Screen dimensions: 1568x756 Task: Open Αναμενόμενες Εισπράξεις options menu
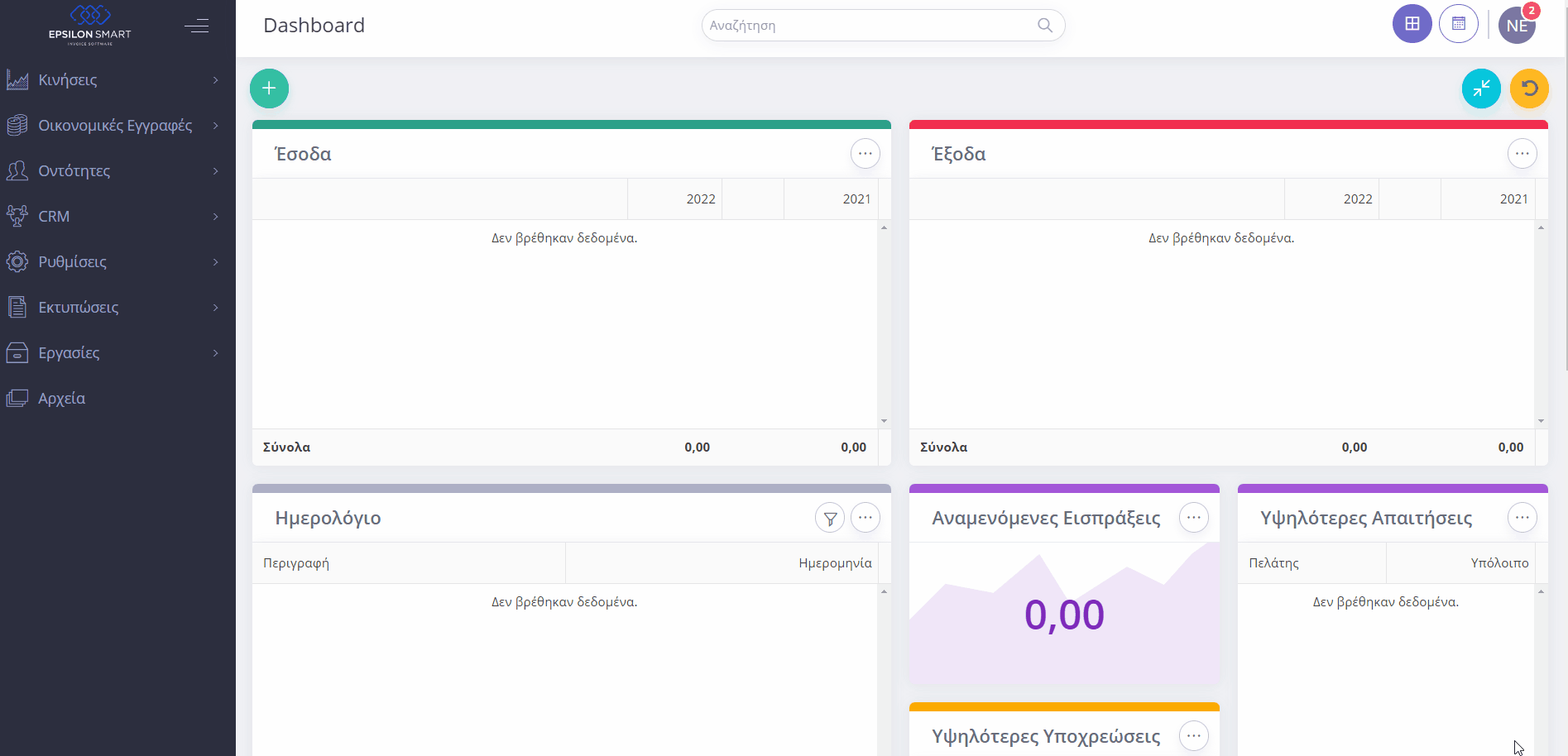pyautogui.click(x=1194, y=518)
